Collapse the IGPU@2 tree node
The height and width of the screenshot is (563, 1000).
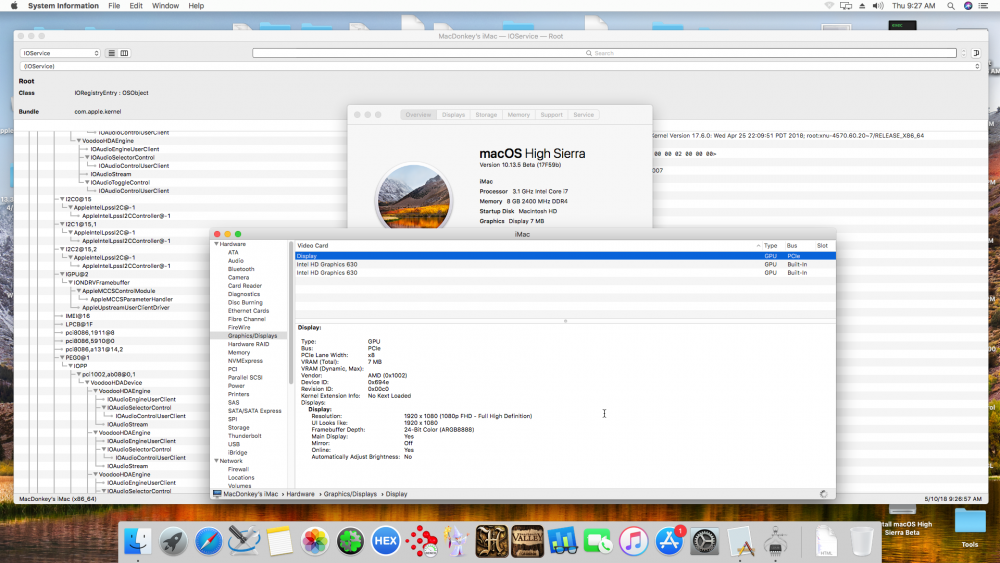62,274
